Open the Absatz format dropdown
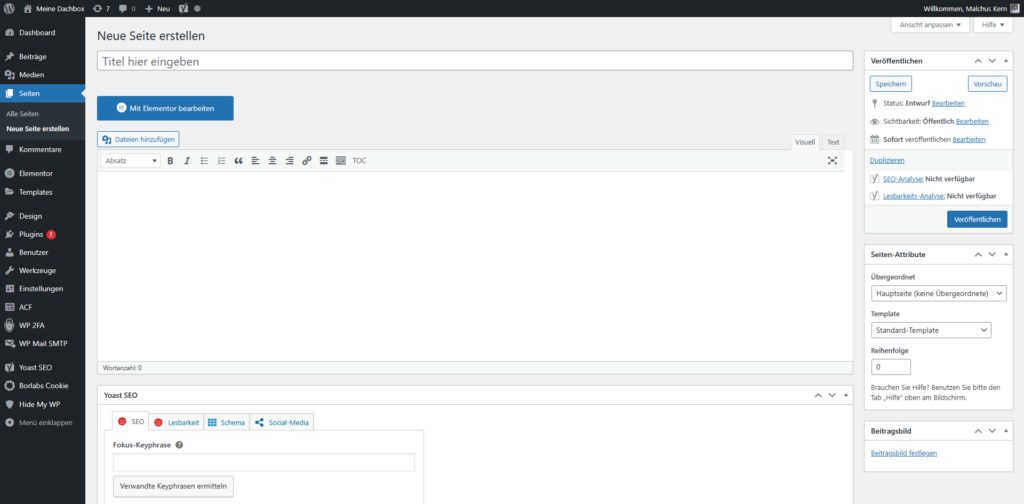Image resolution: width=1024 pixels, height=504 pixels. pos(131,161)
